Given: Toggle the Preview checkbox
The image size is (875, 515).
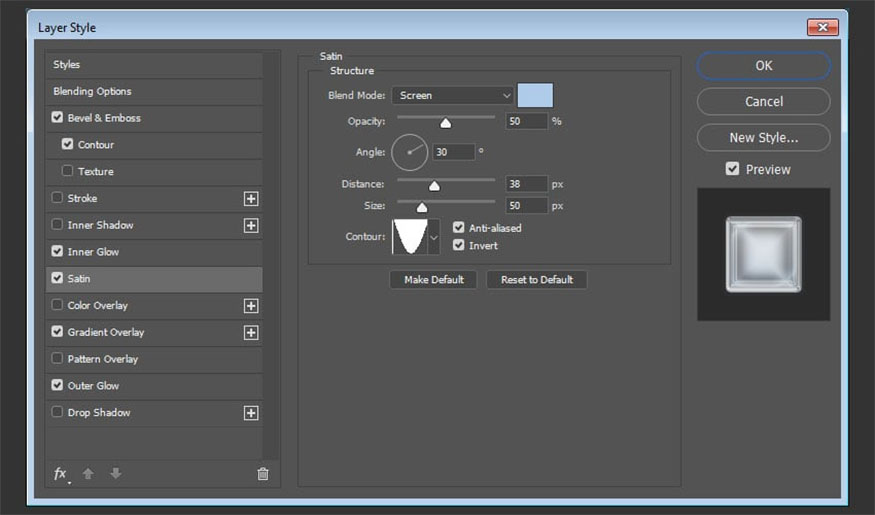Looking at the screenshot, I should point(733,170).
